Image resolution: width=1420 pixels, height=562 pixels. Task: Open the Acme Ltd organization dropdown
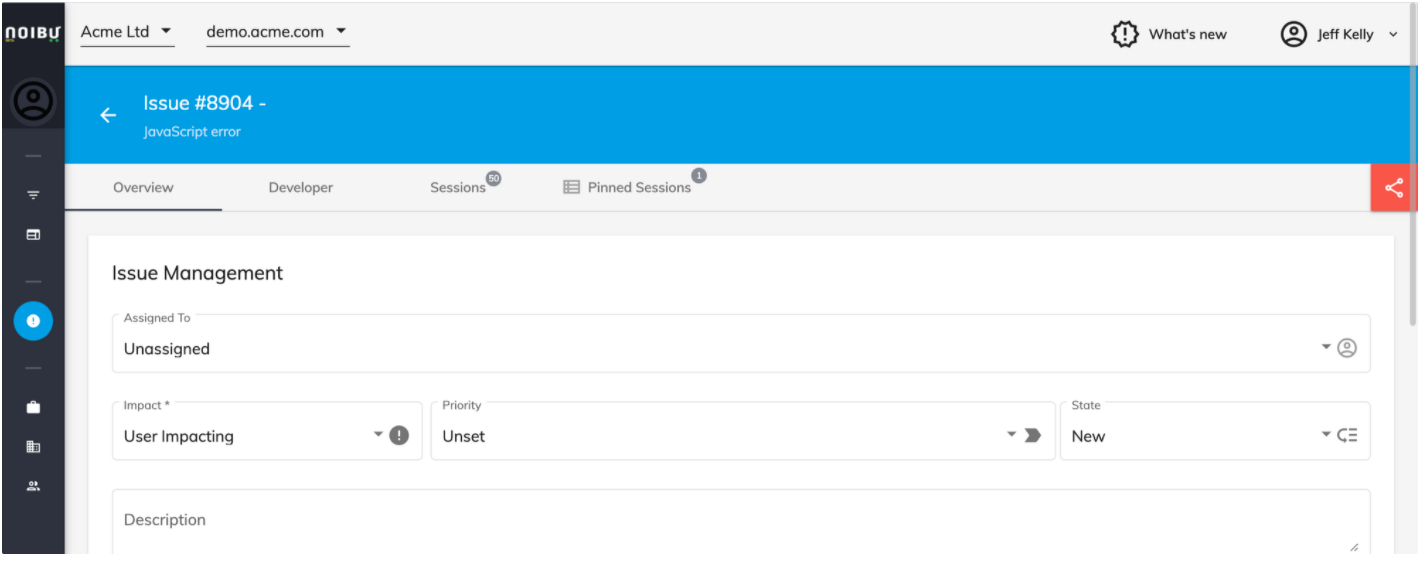tap(127, 32)
